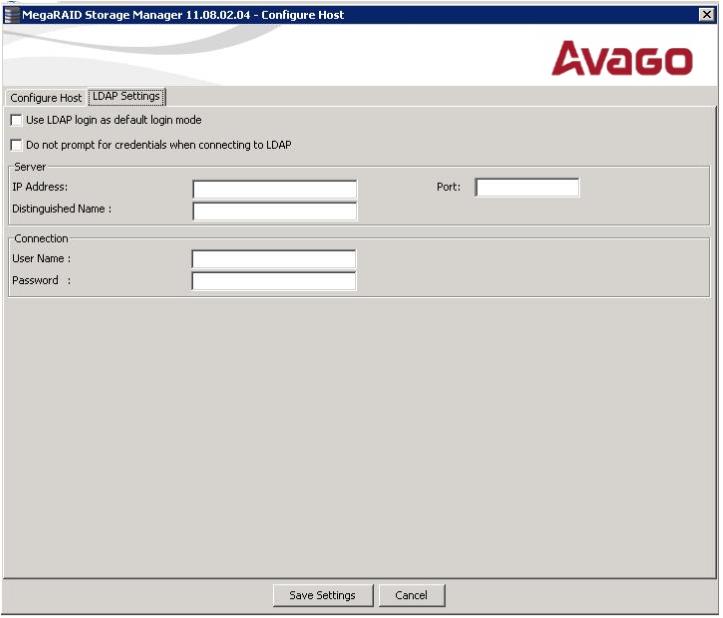
Task: Select the LDAP Settings tab
Action: (x=127, y=96)
